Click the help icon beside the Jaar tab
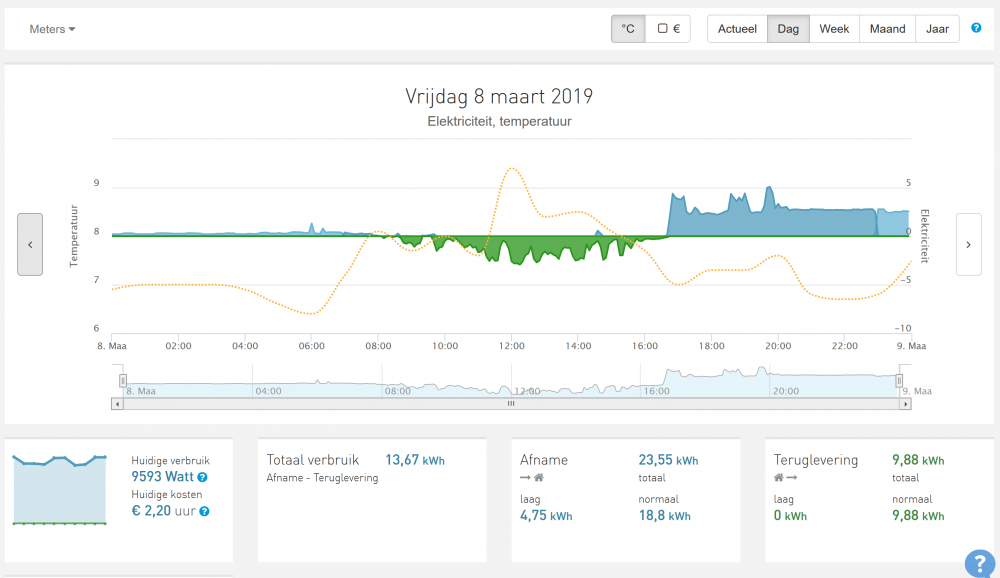This screenshot has width=1000, height=578. (x=976, y=29)
